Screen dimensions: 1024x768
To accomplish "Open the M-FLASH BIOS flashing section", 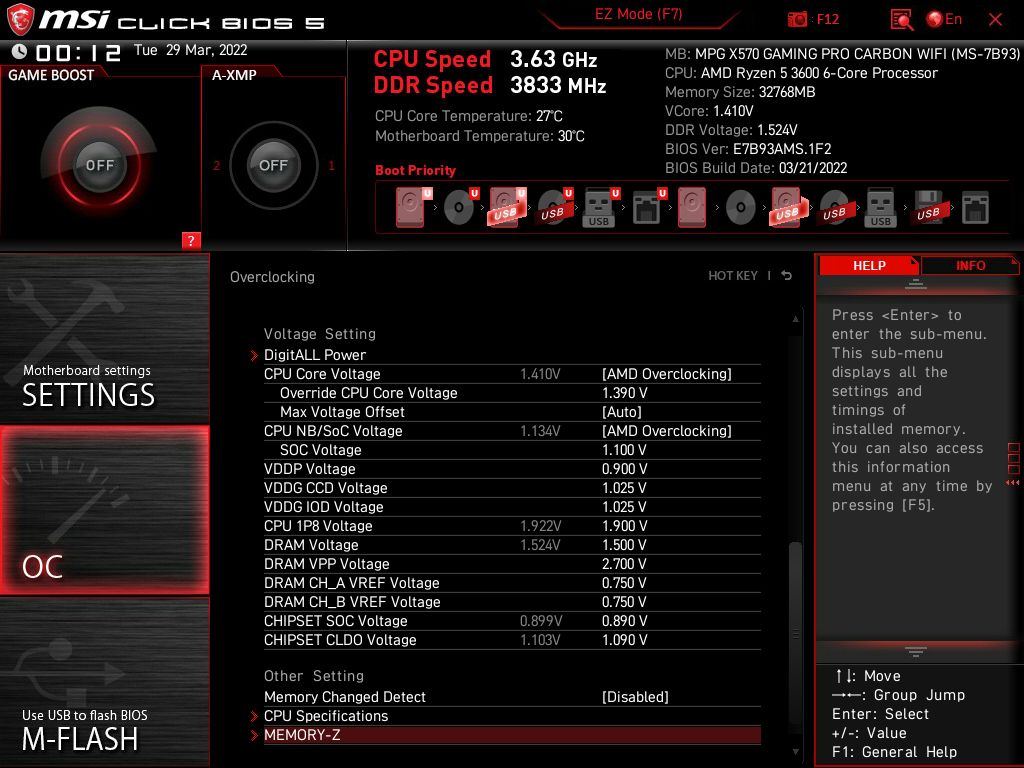I will pos(104,683).
